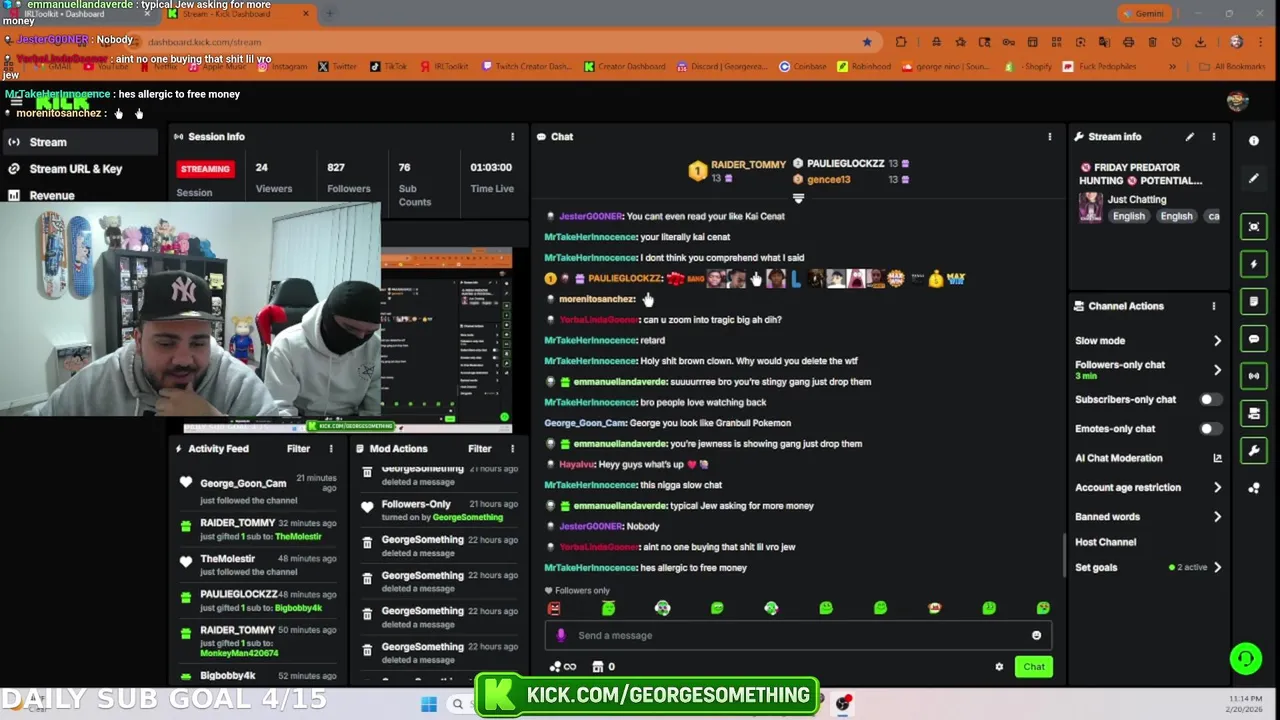The height and width of the screenshot is (720, 1280).
Task: Open Mod Actions three-dot menu
Action: coord(512,449)
